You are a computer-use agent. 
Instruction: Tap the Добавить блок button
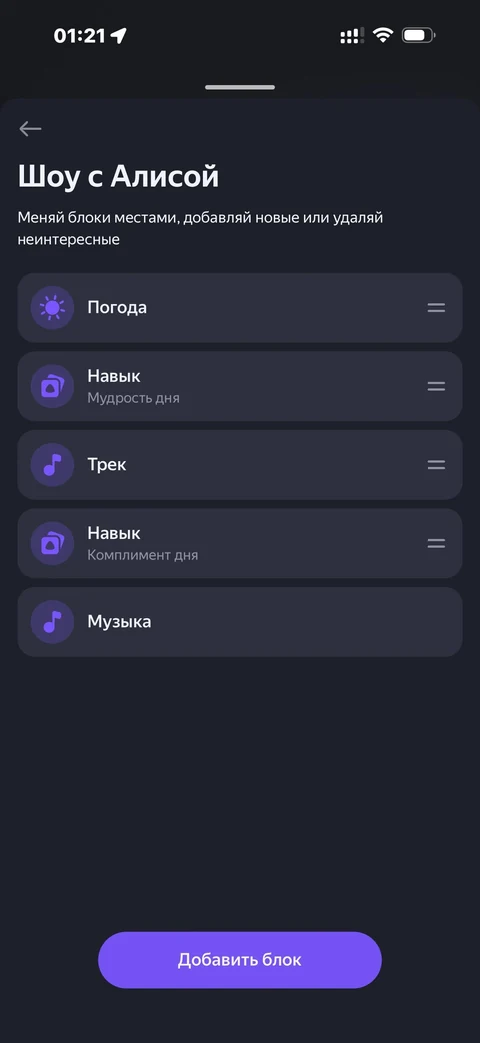[240, 960]
